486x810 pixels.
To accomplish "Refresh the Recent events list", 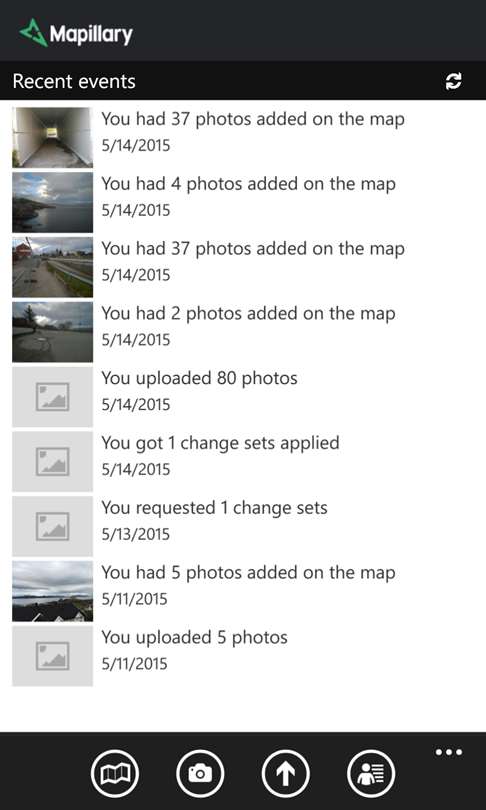I will (453, 81).
